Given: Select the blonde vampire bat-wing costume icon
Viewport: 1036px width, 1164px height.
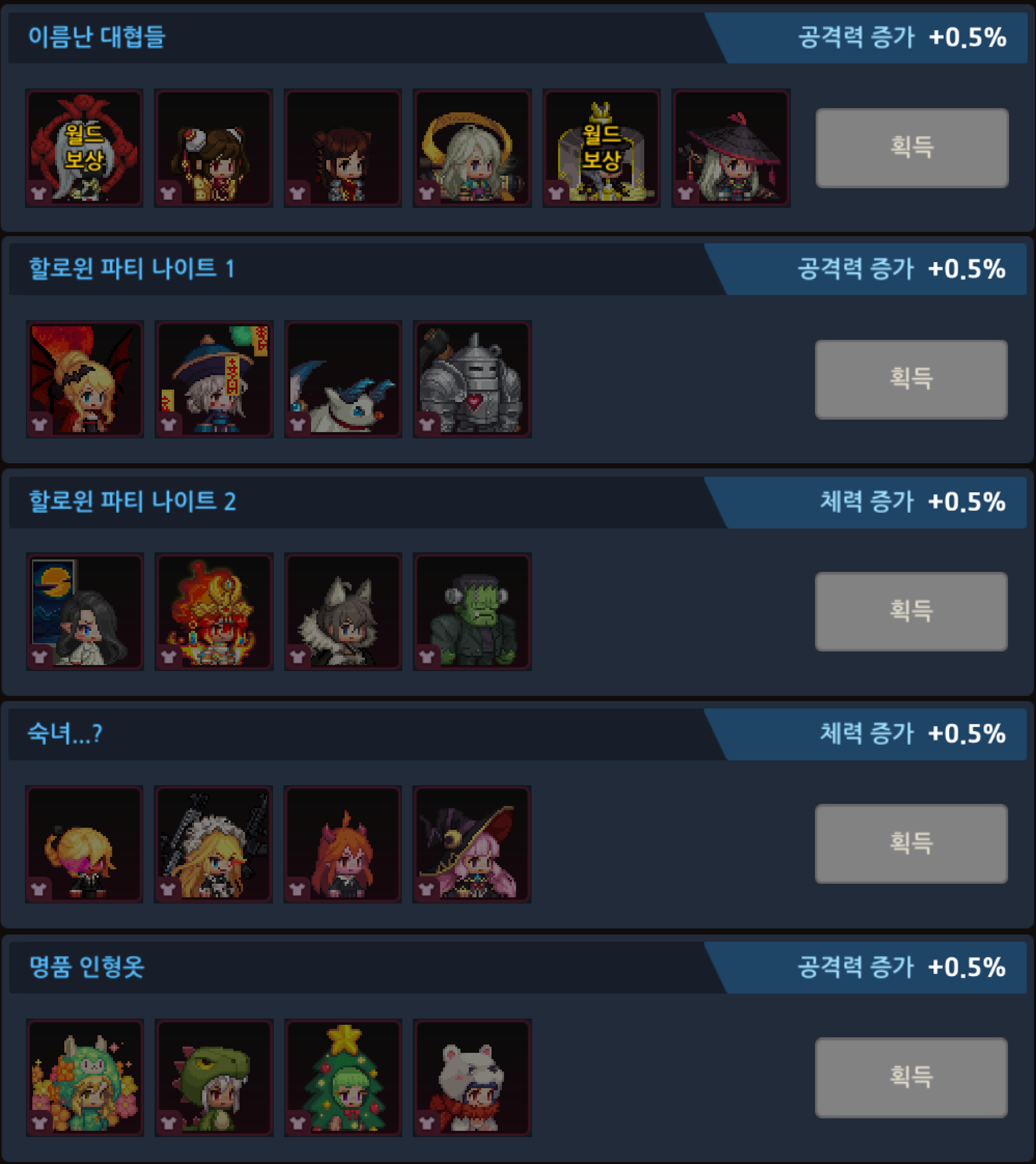Looking at the screenshot, I should pos(84,380).
